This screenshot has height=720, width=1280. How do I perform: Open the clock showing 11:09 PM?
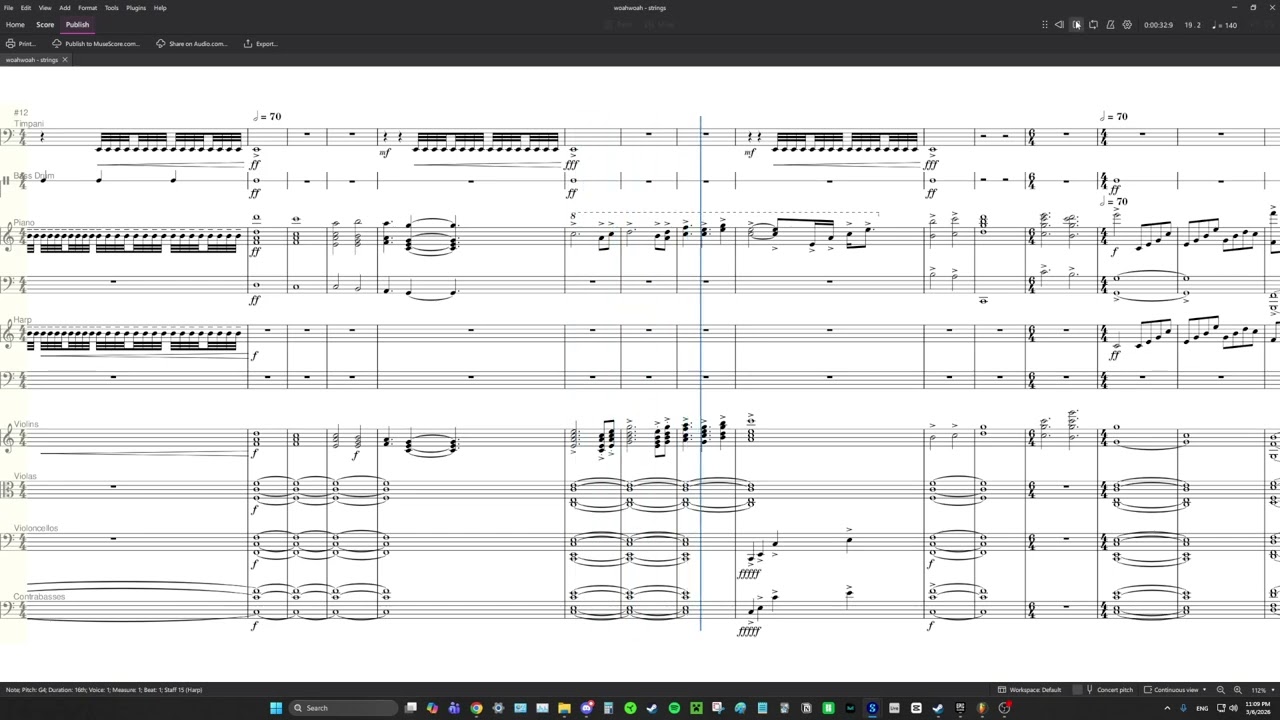click(x=1257, y=708)
